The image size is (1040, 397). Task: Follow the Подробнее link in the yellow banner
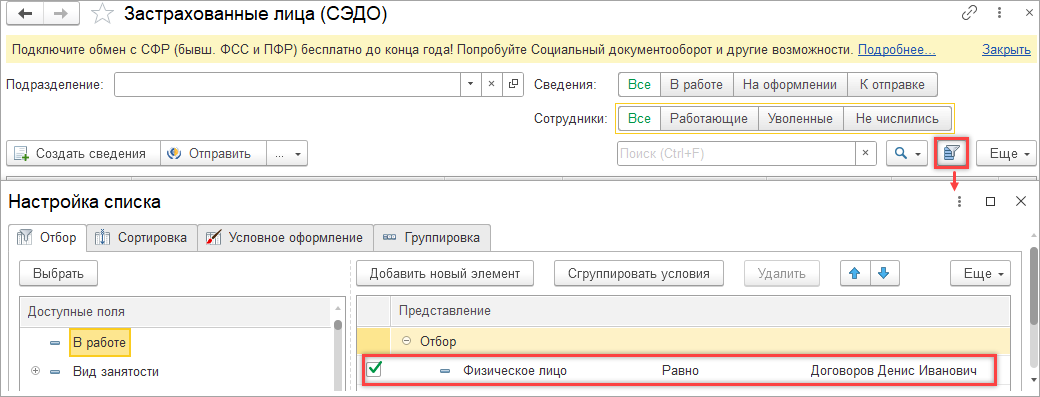[897, 50]
